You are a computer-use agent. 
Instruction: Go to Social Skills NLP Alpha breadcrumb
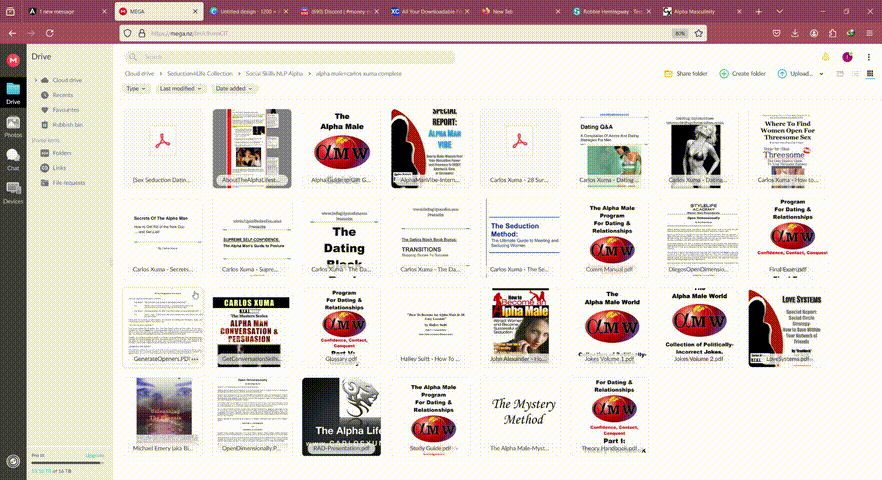coord(274,74)
